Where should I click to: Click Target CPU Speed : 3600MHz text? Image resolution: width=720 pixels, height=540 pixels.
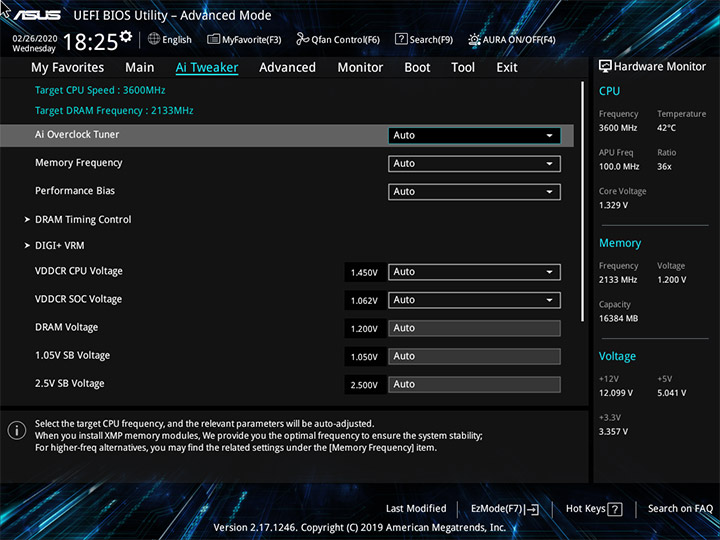point(100,90)
